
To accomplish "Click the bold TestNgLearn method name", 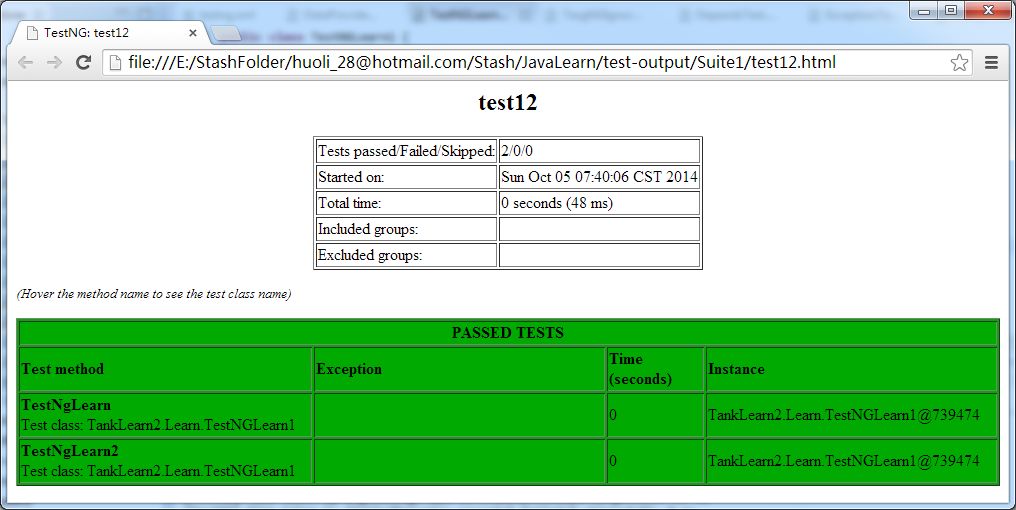I will 66,405.
